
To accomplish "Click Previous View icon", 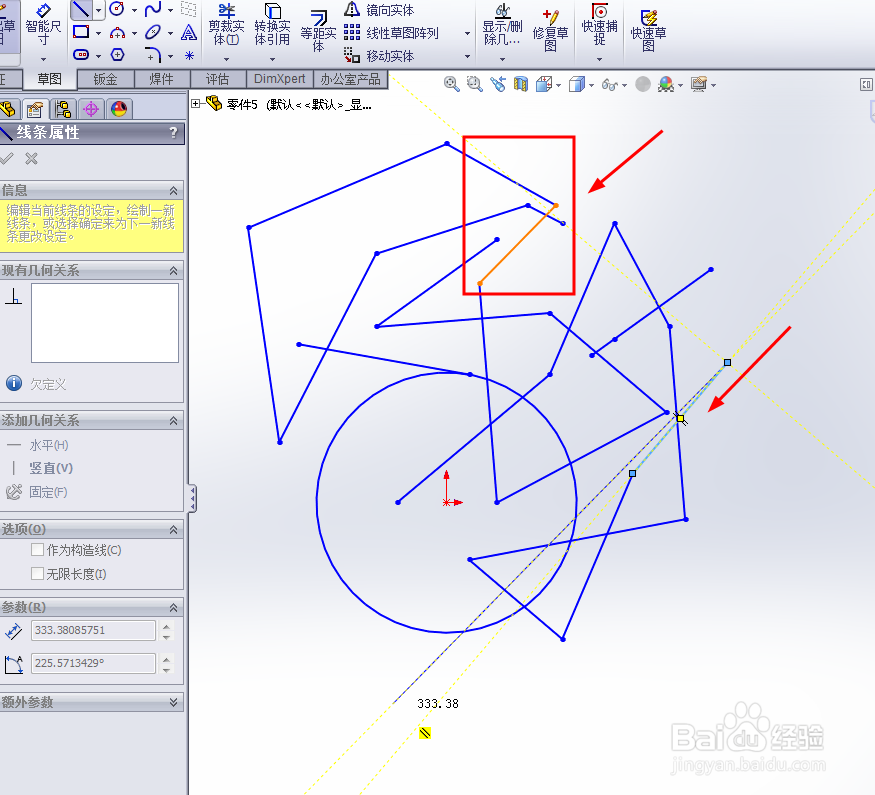I will click(498, 84).
